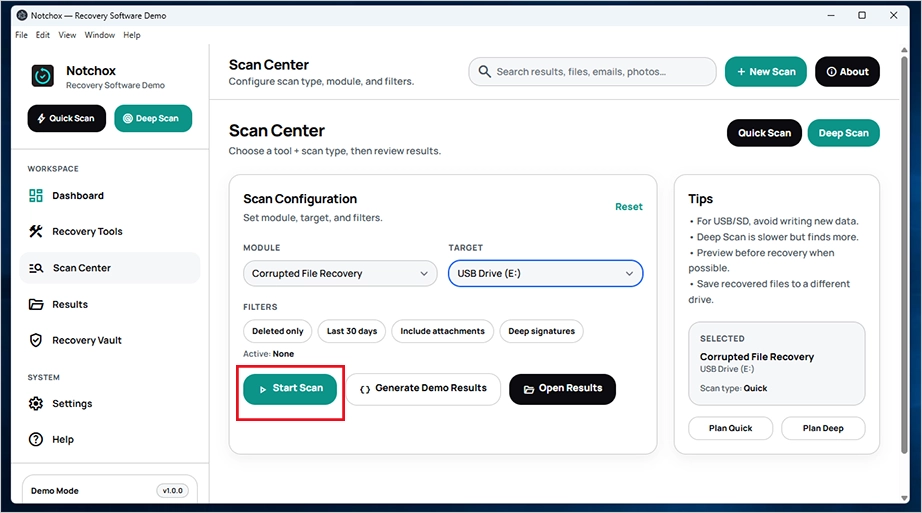The width and height of the screenshot is (922, 513).
Task: Select Scan Center in the sidebar
Action: coord(109,268)
